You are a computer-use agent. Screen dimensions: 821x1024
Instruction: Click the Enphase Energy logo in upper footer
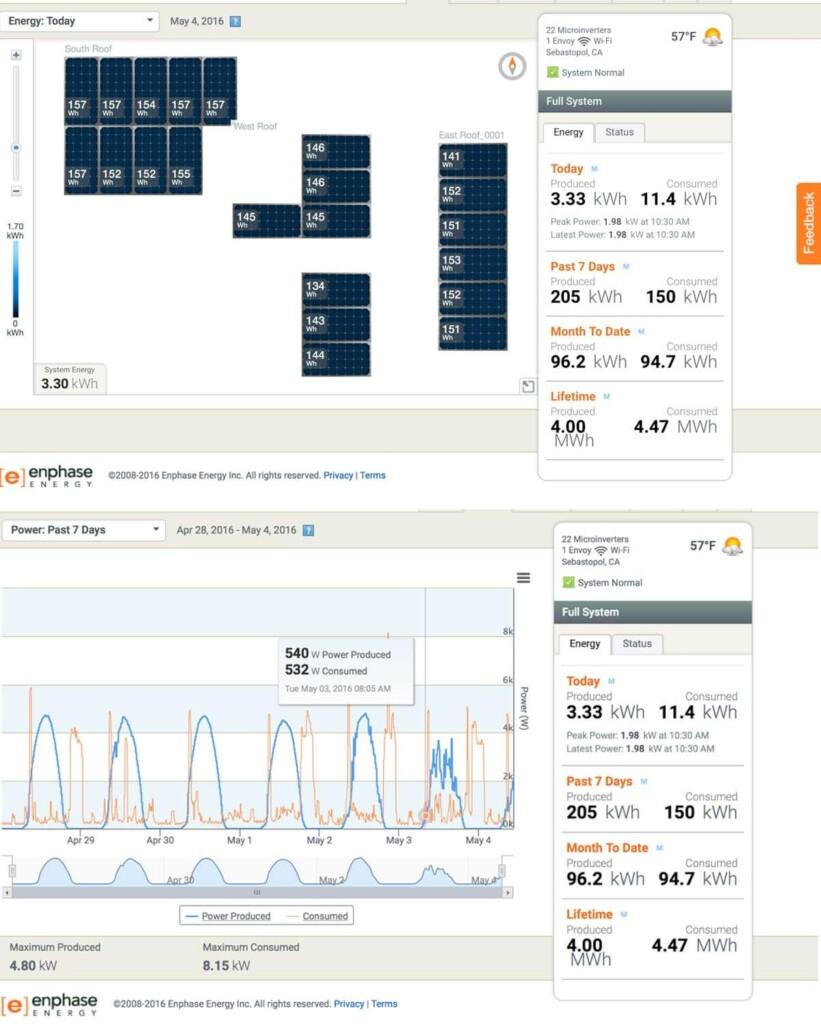click(x=47, y=476)
